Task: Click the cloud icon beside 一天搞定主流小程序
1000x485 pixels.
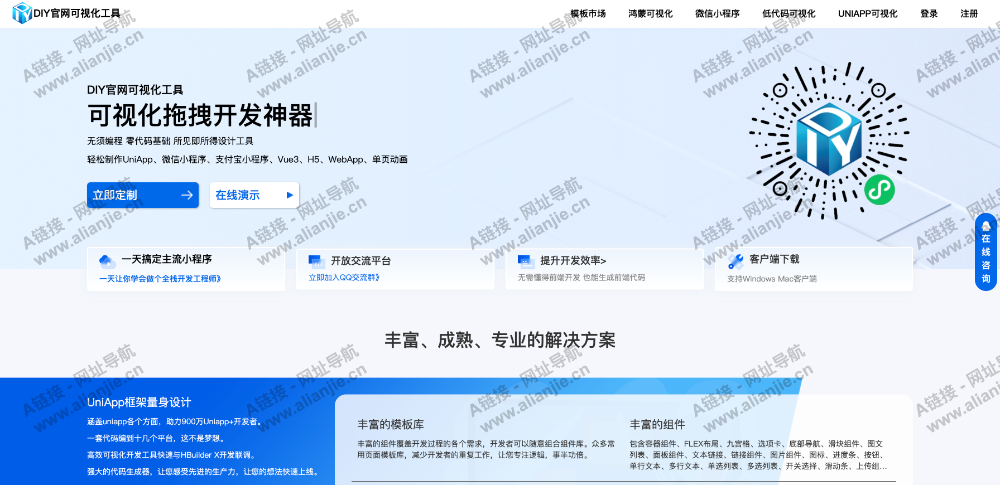Action: 105,260
